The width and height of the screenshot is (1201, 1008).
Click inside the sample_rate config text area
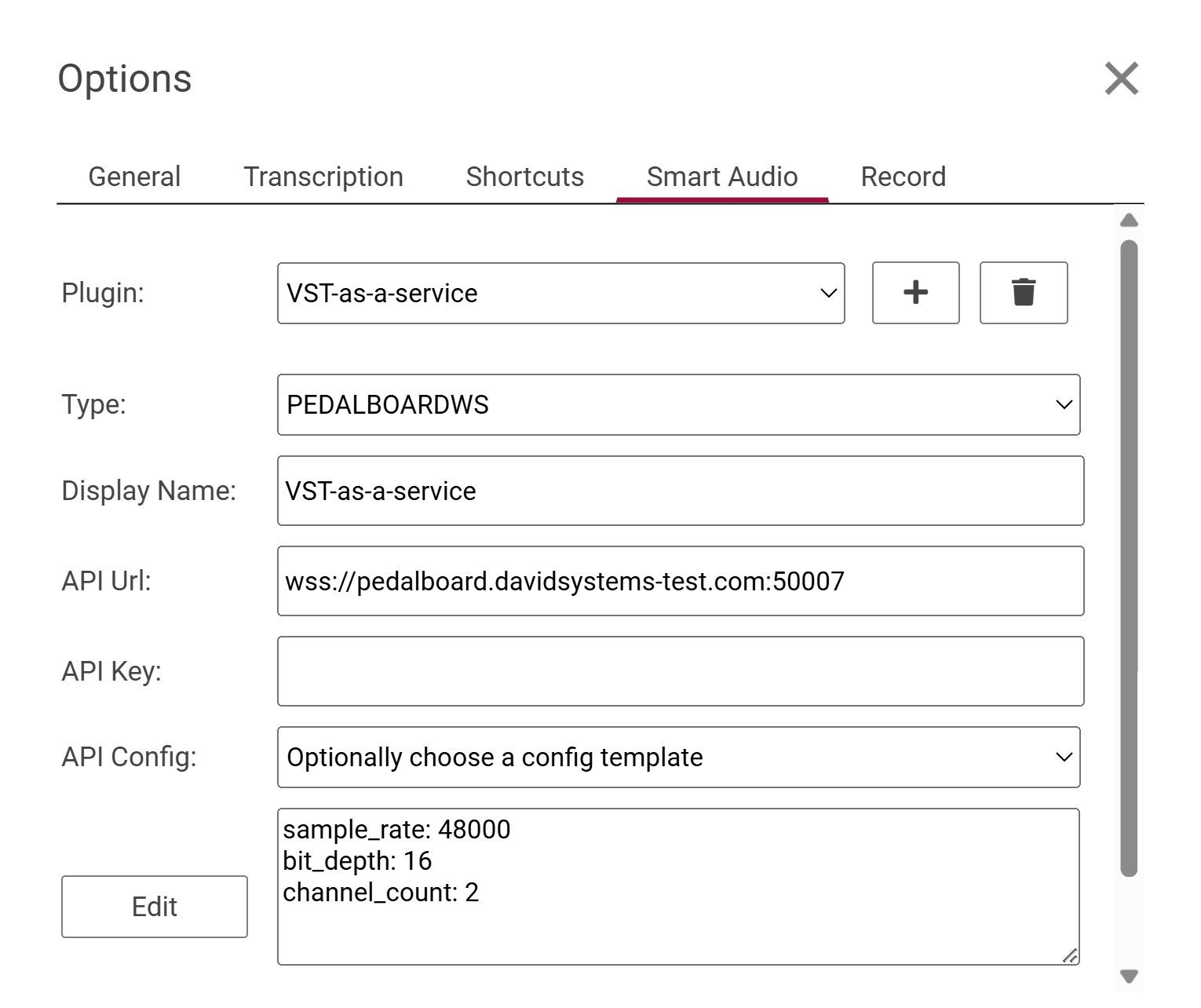click(678, 887)
